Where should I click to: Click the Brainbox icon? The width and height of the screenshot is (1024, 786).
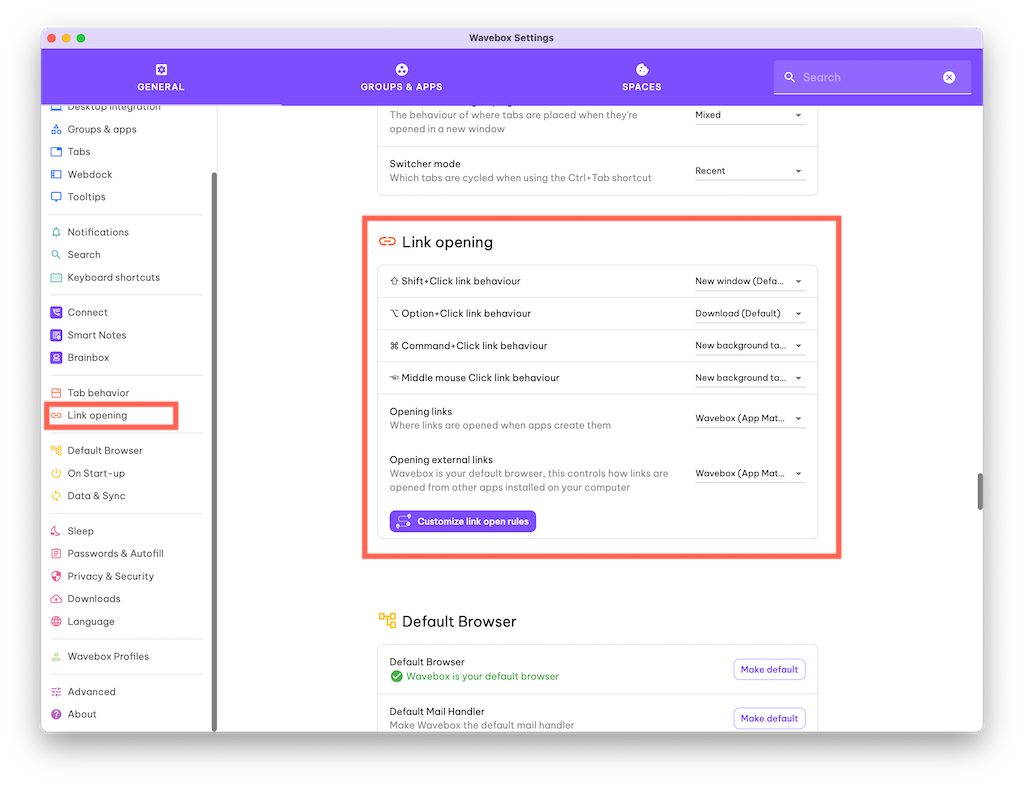(56, 358)
